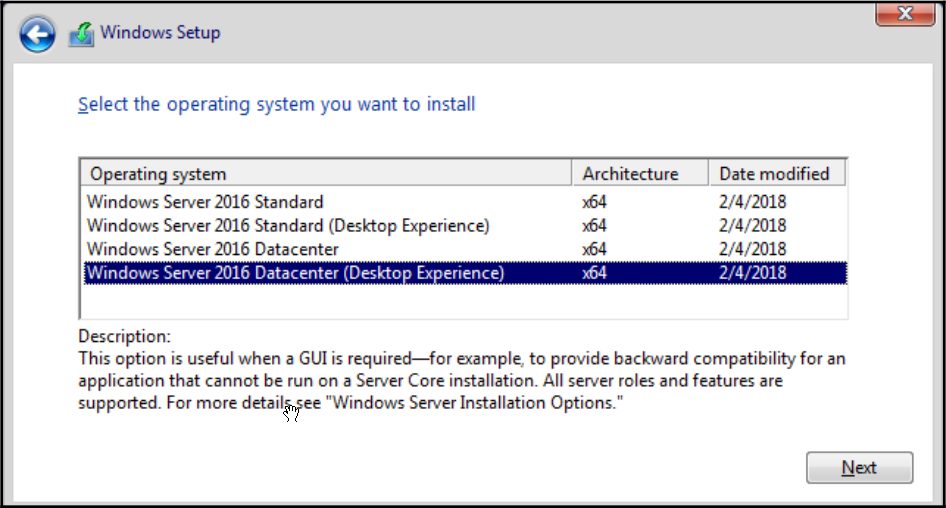Select Windows Server 2016 Datacenter (Desktop Experience)
946x508 pixels.
(465, 273)
